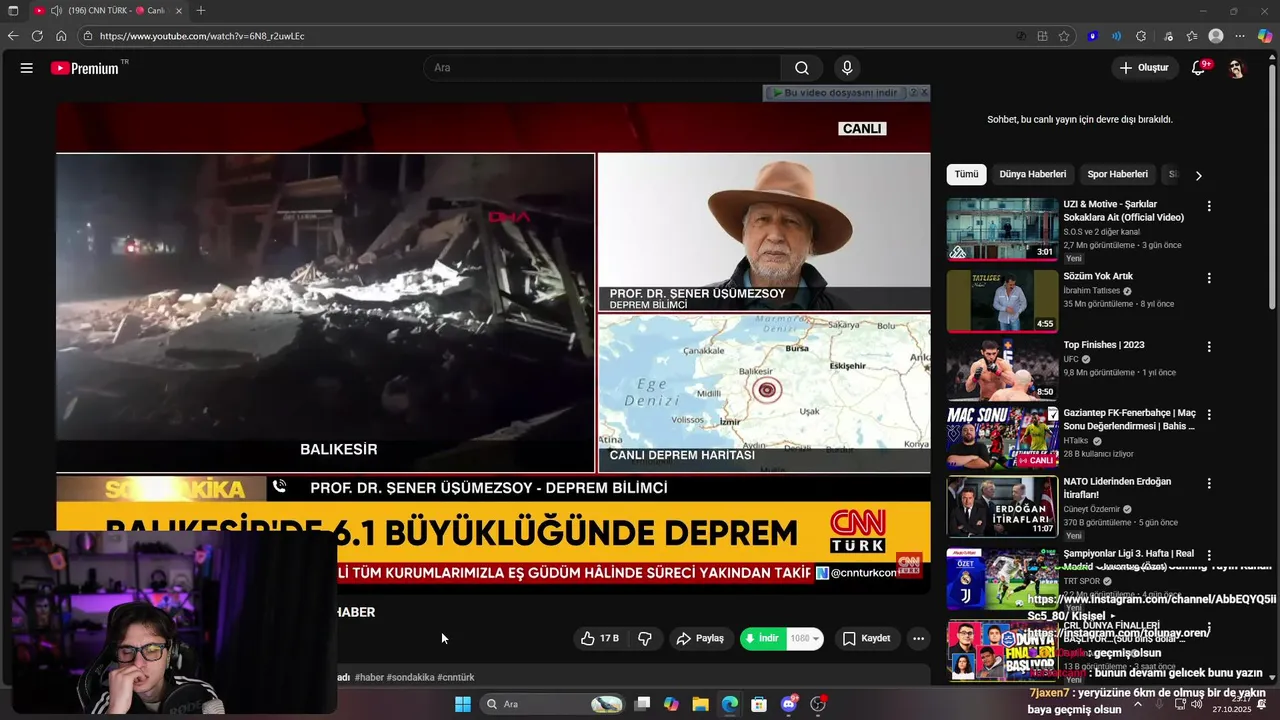The image size is (1280, 720).
Task: Open options for UZI & Motive video
Action: point(1209,206)
